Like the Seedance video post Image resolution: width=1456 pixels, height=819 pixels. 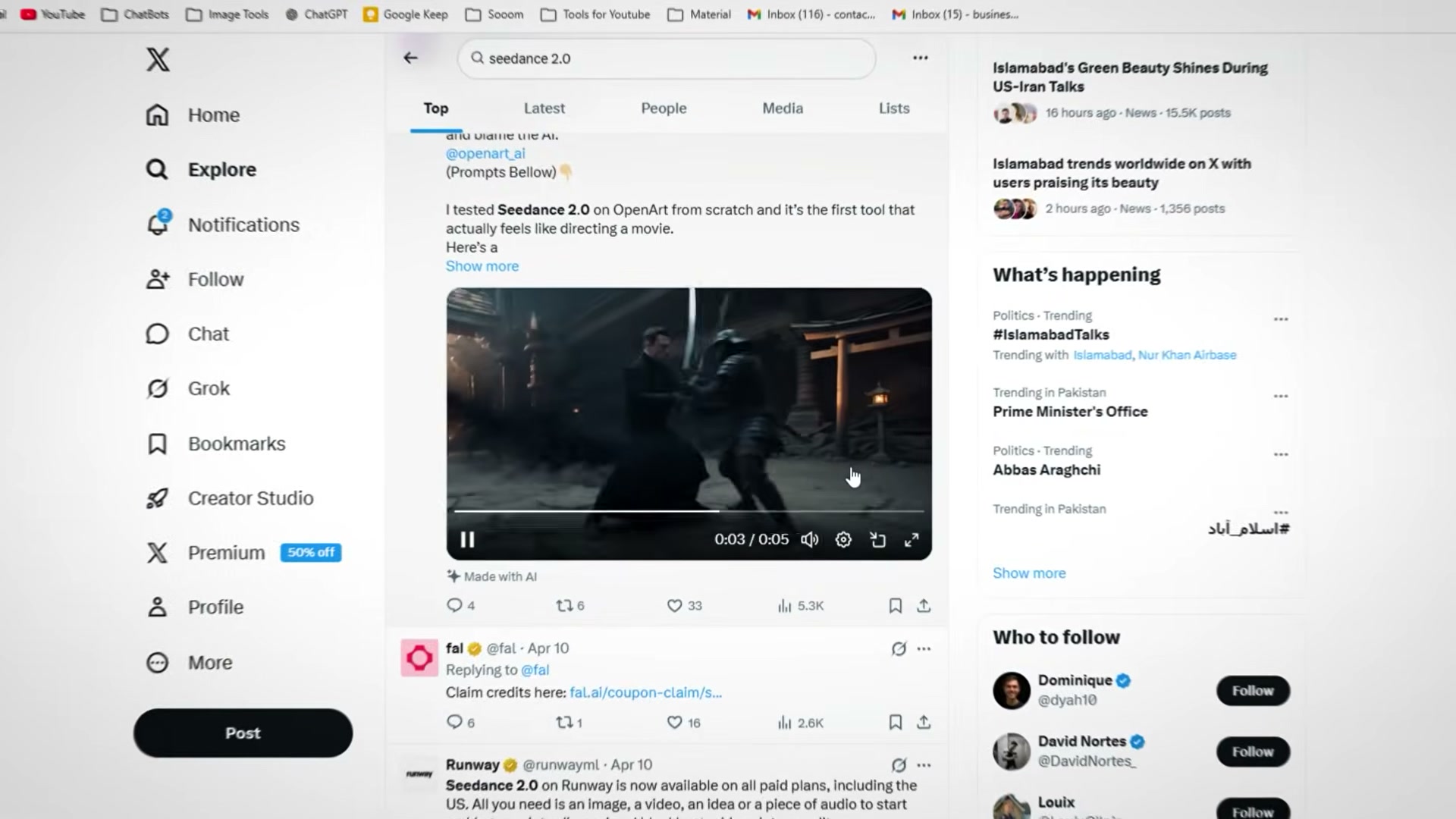click(684, 605)
